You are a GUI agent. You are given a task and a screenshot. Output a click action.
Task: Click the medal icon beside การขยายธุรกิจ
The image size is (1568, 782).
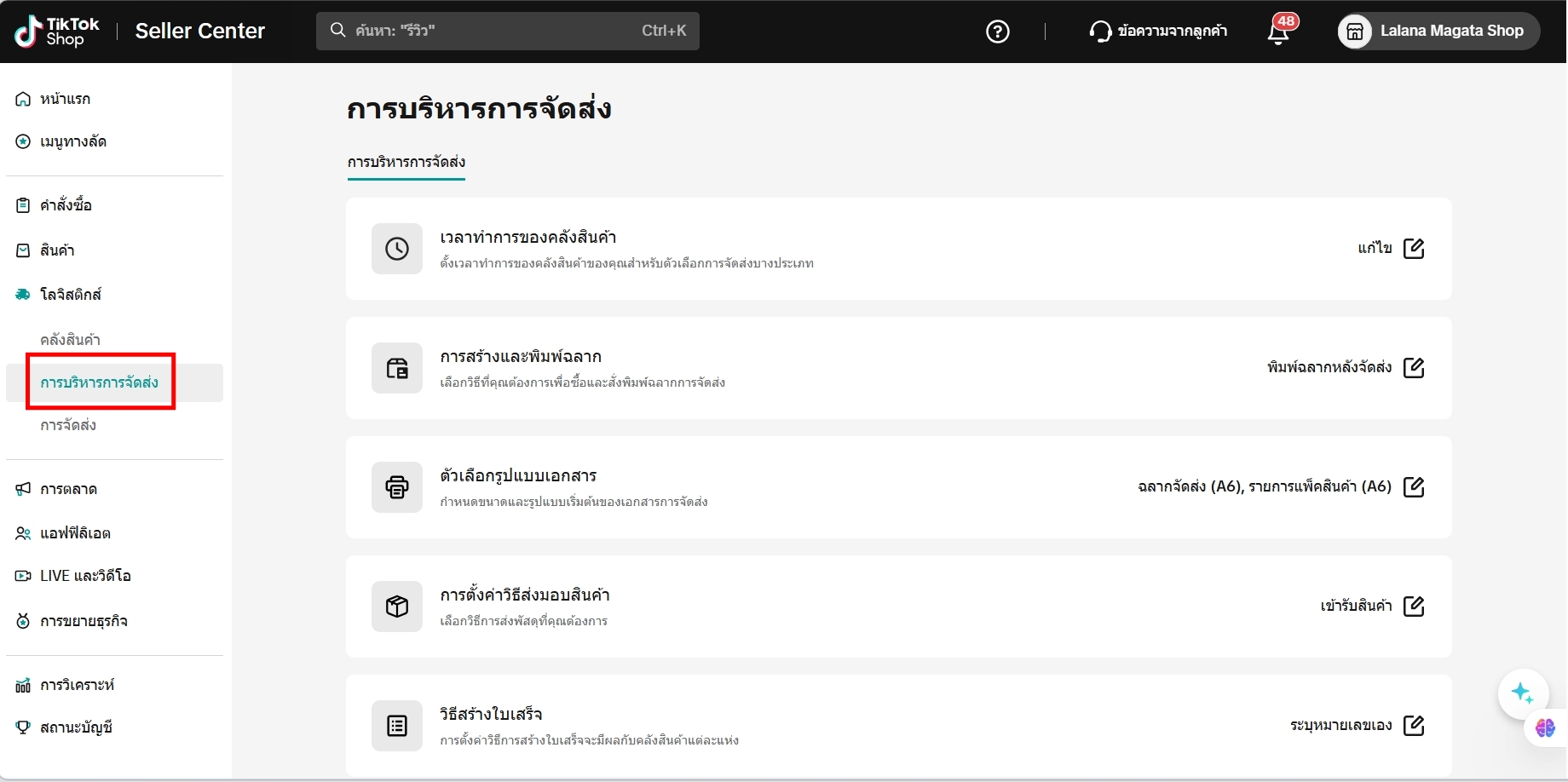point(23,621)
